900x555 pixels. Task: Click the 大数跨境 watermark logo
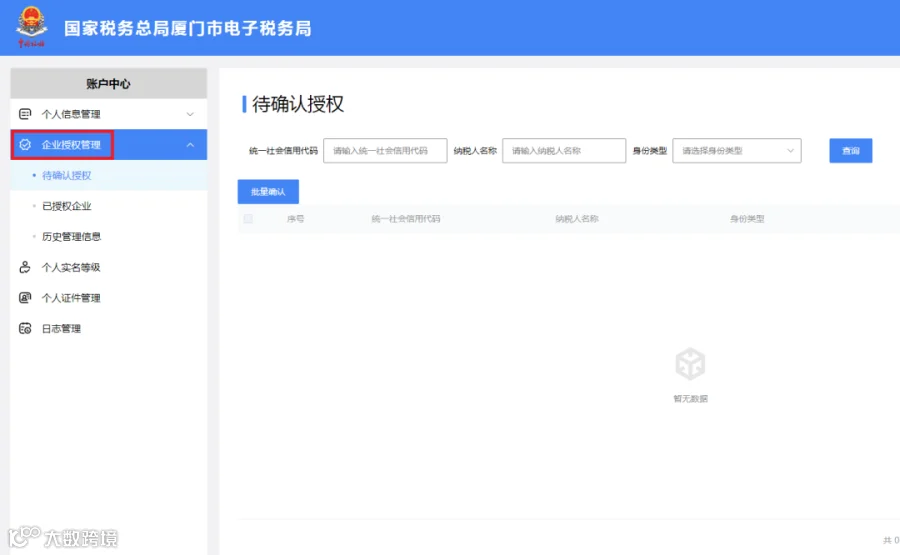click(x=63, y=538)
